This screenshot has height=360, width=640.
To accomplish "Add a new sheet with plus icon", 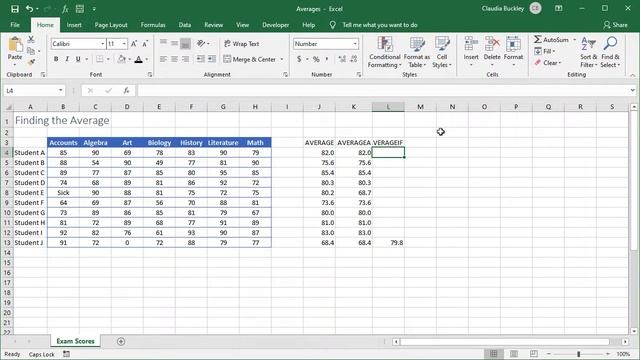I will pos(121,342).
